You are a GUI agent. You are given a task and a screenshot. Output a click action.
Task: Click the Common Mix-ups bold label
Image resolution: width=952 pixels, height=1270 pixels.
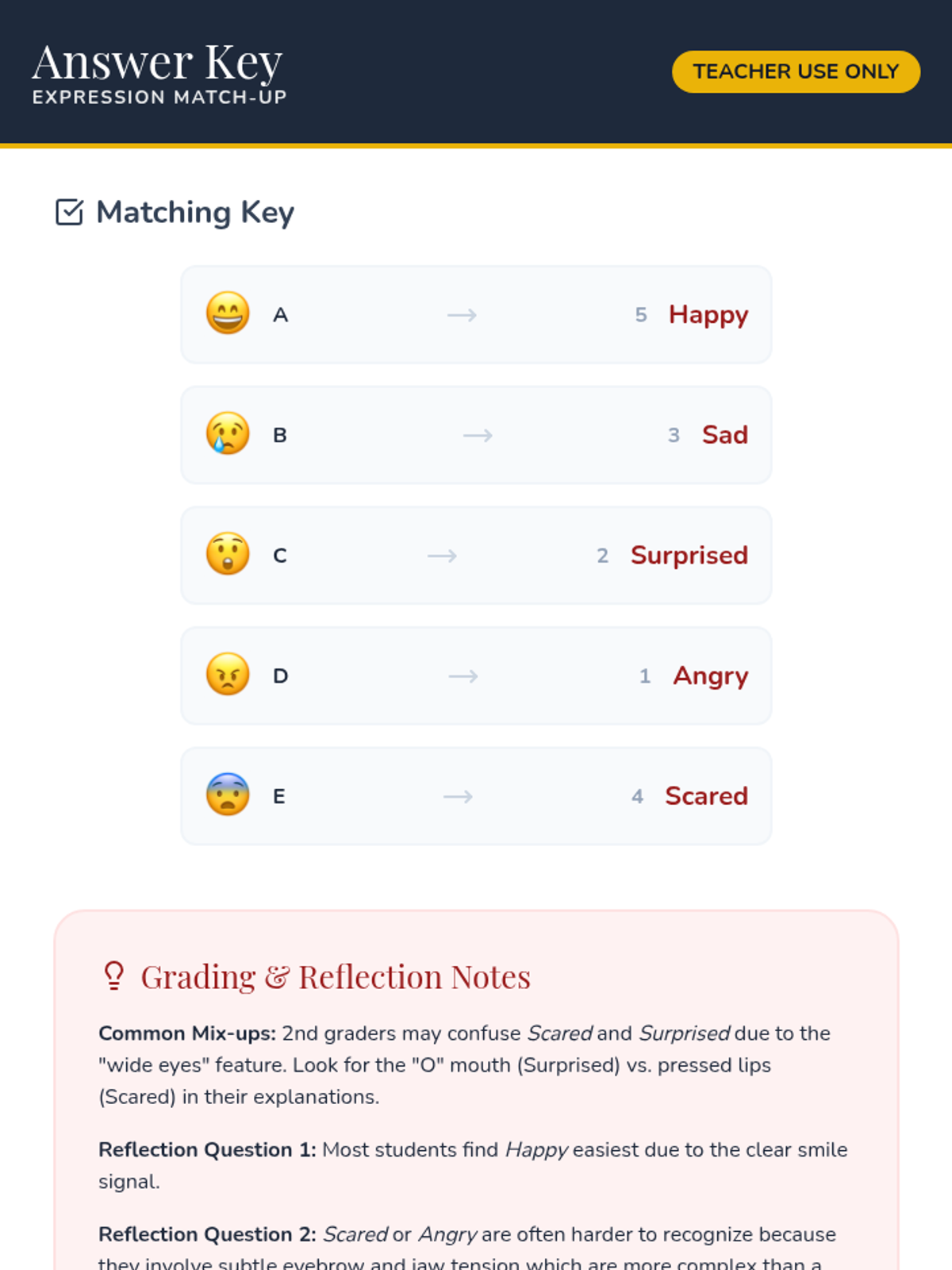pos(187,1033)
